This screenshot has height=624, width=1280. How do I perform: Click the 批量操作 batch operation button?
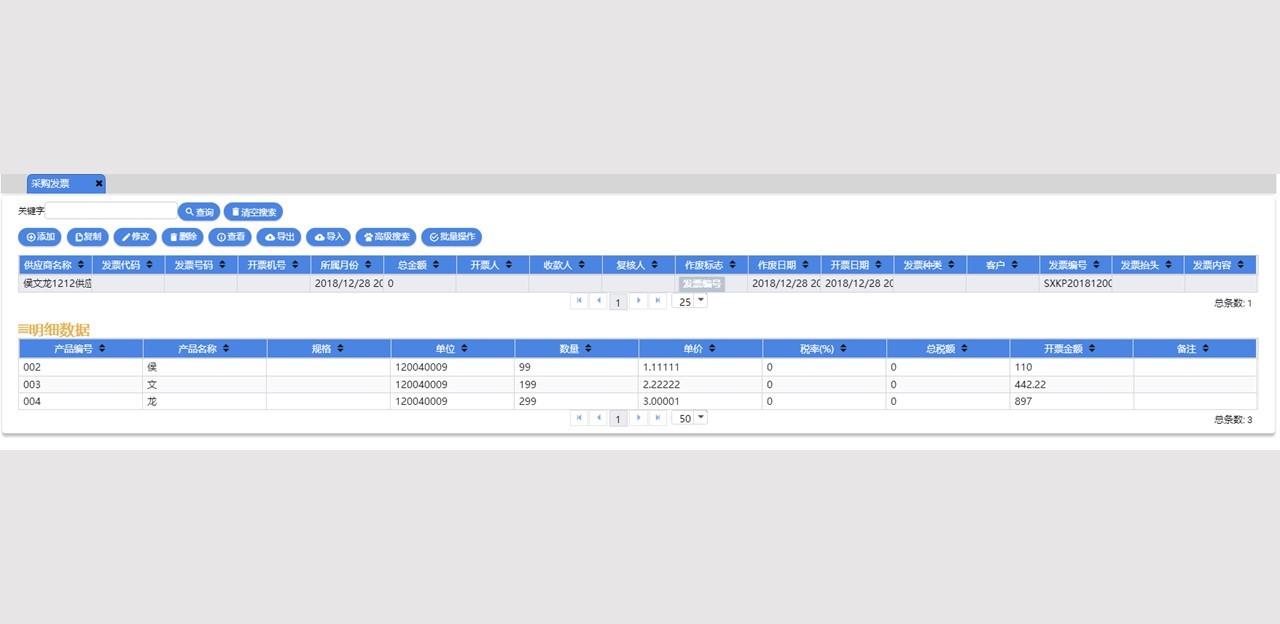coord(451,237)
